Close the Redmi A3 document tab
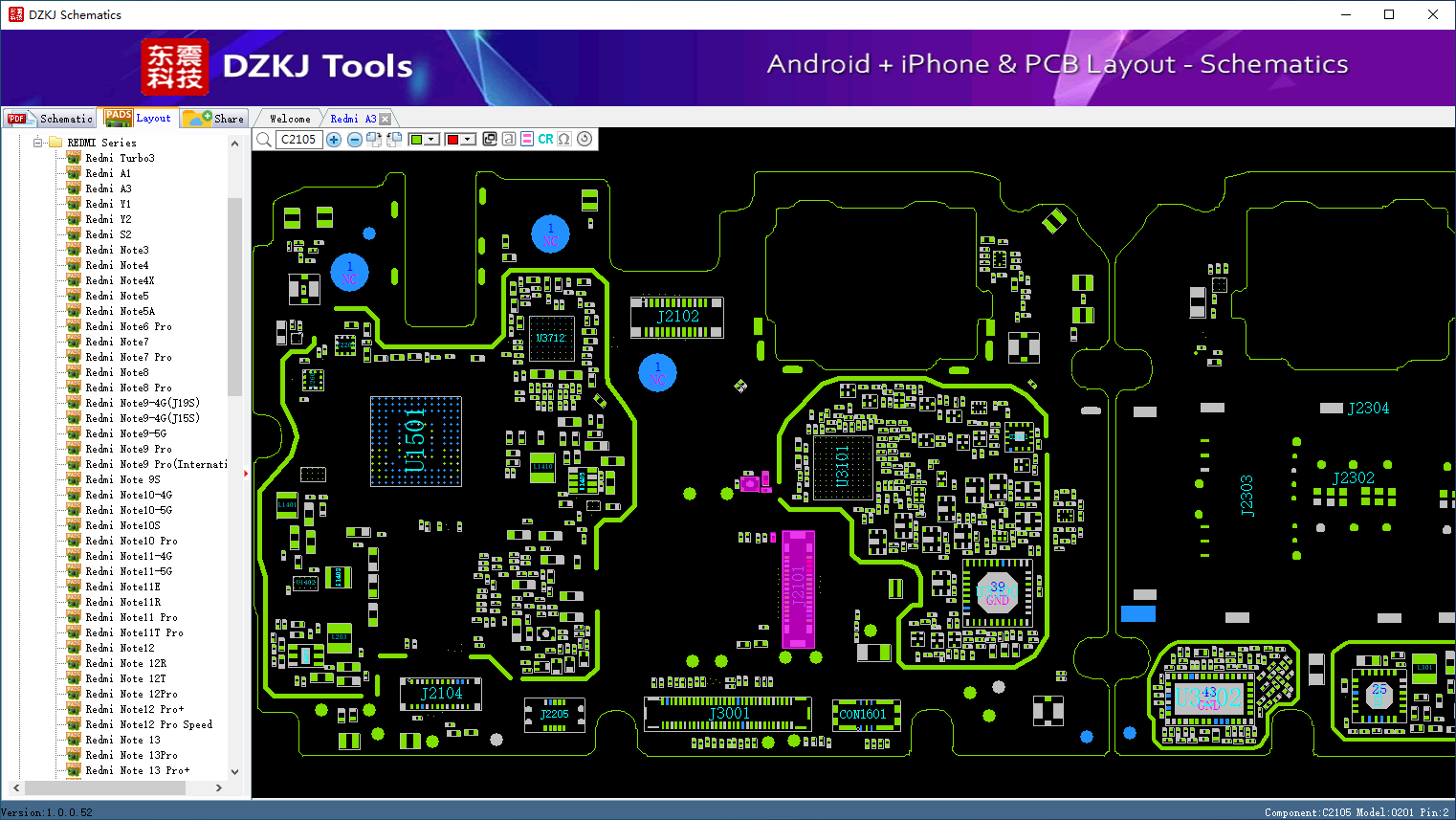This screenshot has width=1456, height=820. [385, 119]
